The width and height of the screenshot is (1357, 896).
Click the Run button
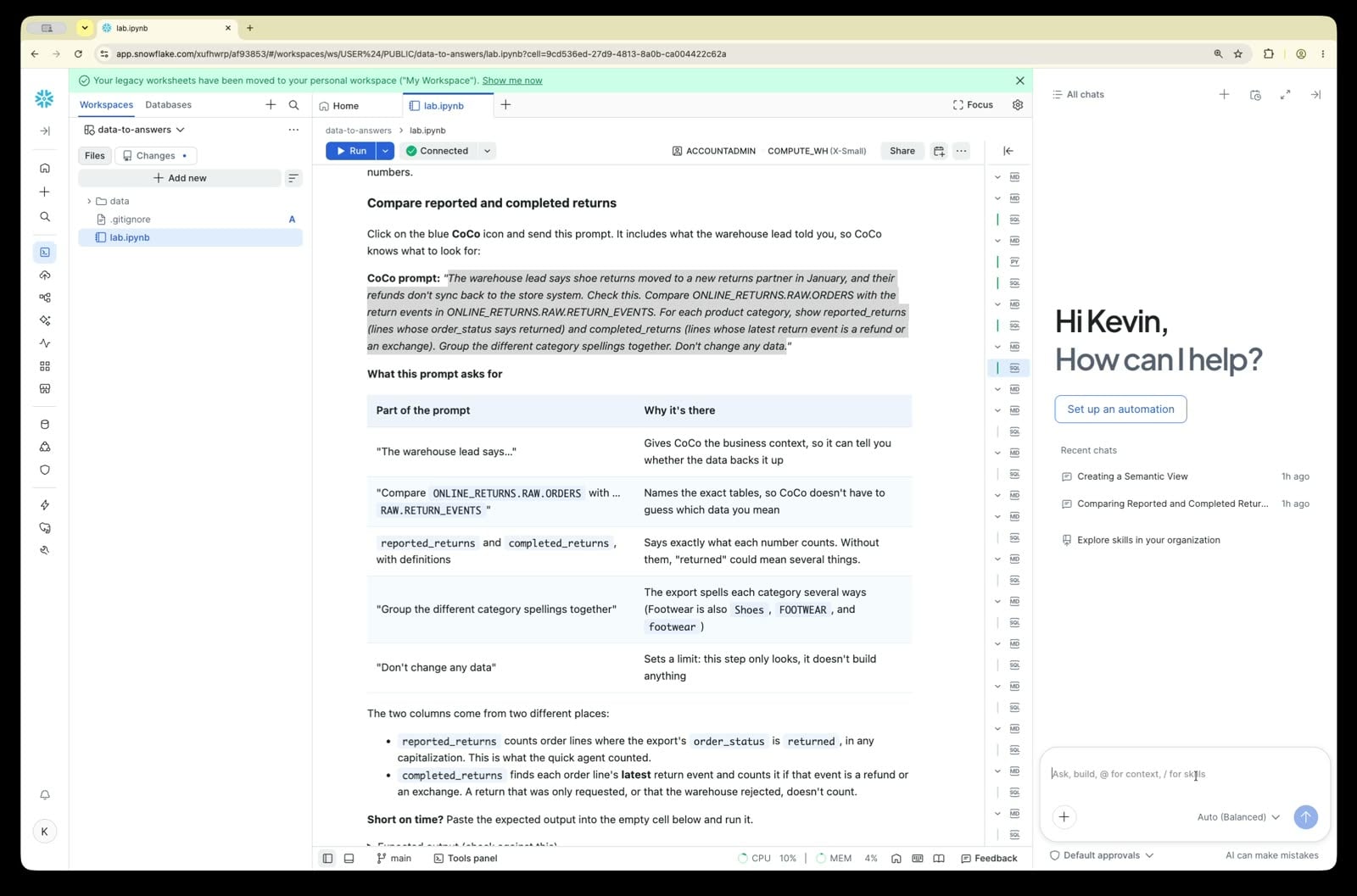(351, 151)
